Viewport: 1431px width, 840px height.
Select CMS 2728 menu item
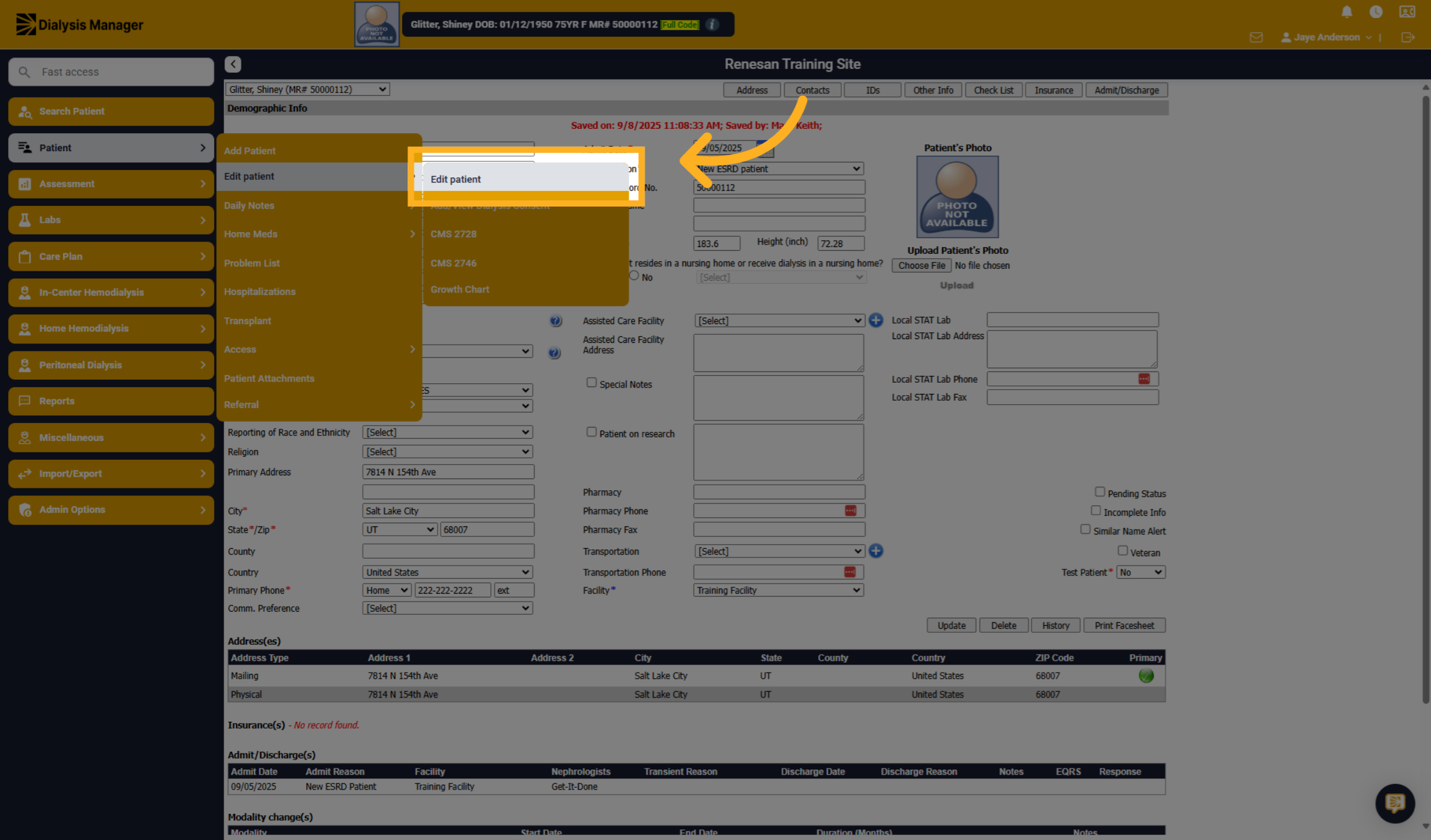pos(454,234)
